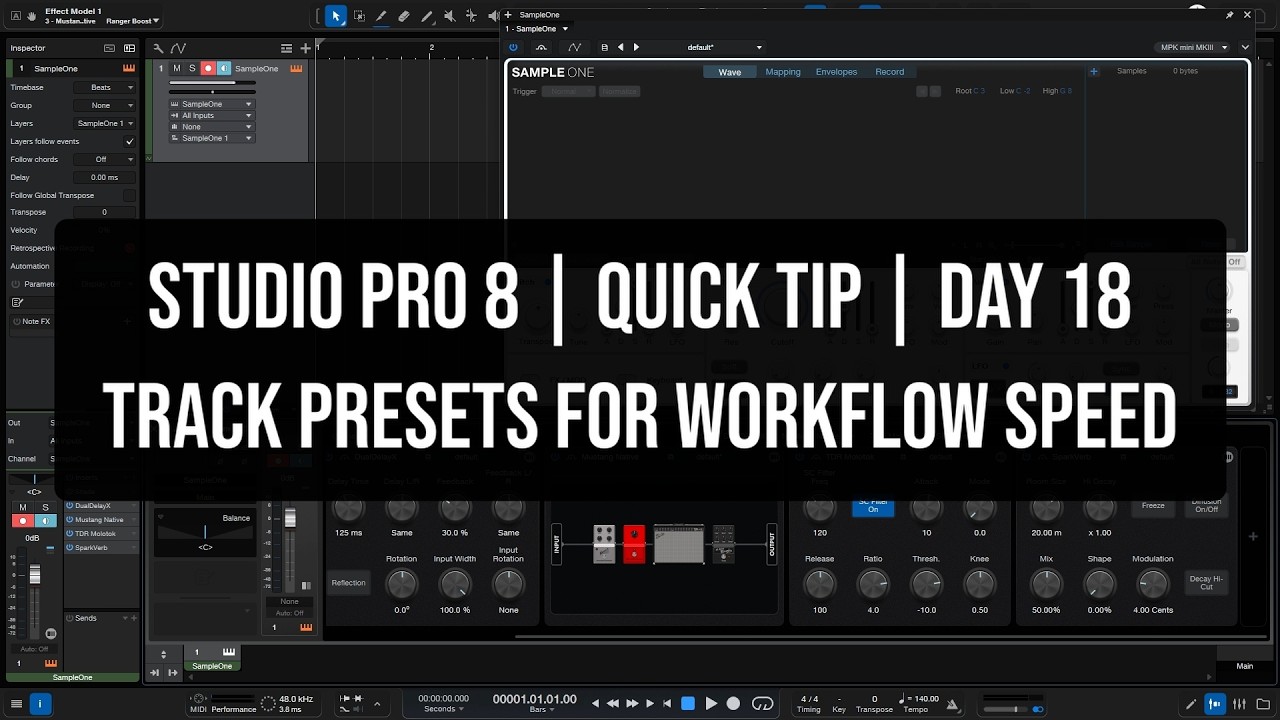Select the Eraser tool
The width and height of the screenshot is (1280, 720).
pos(404,16)
